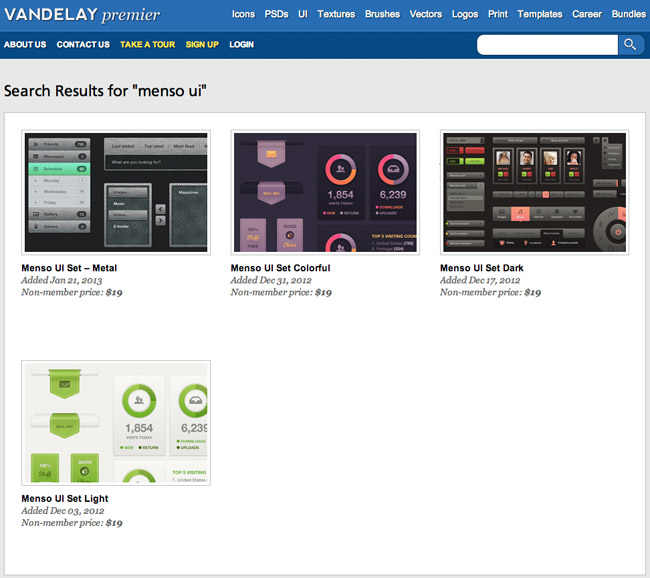Open the Contact Us link

pos(83,44)
